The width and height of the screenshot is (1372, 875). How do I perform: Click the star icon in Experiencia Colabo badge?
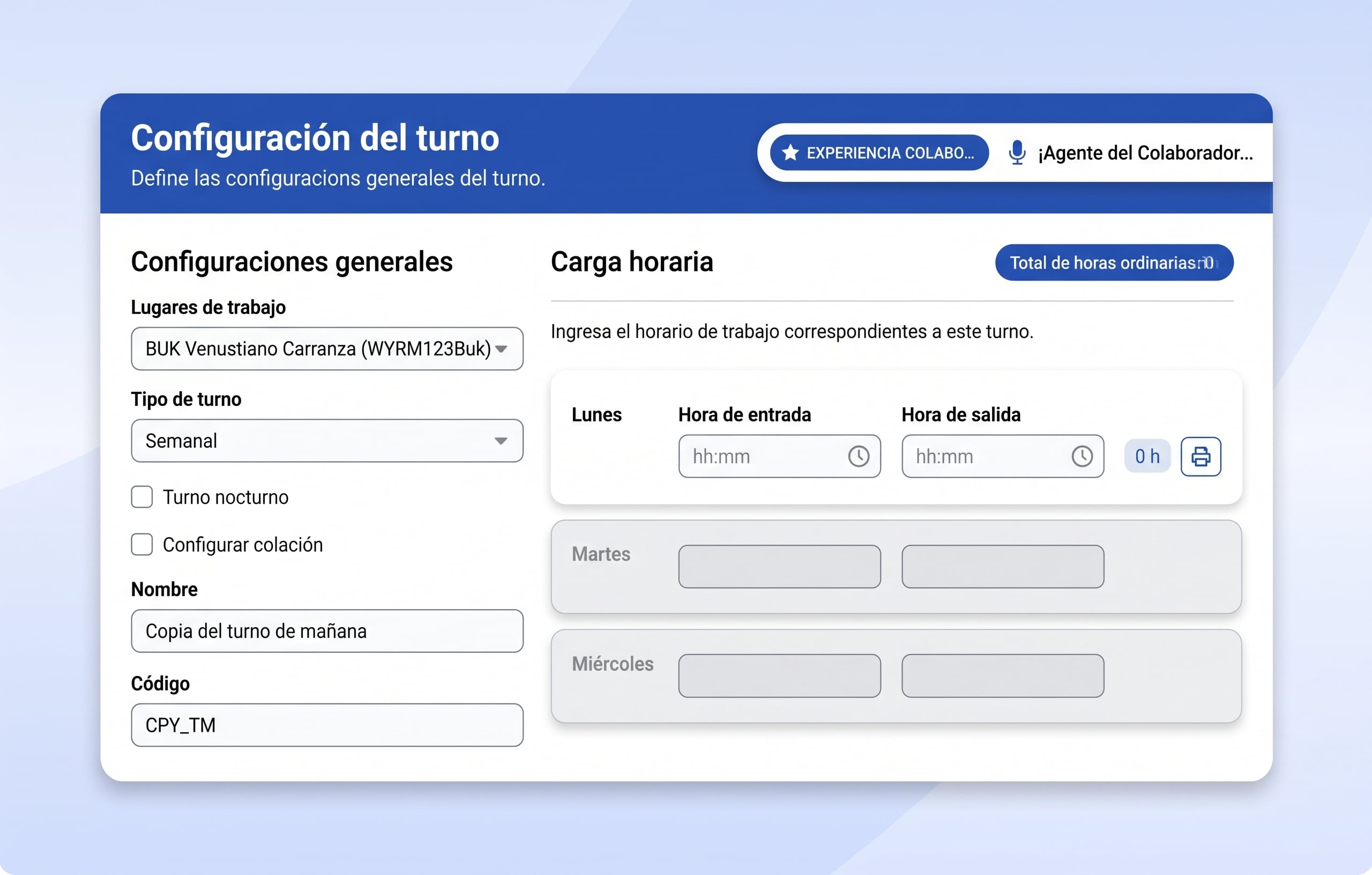[791, 153]
